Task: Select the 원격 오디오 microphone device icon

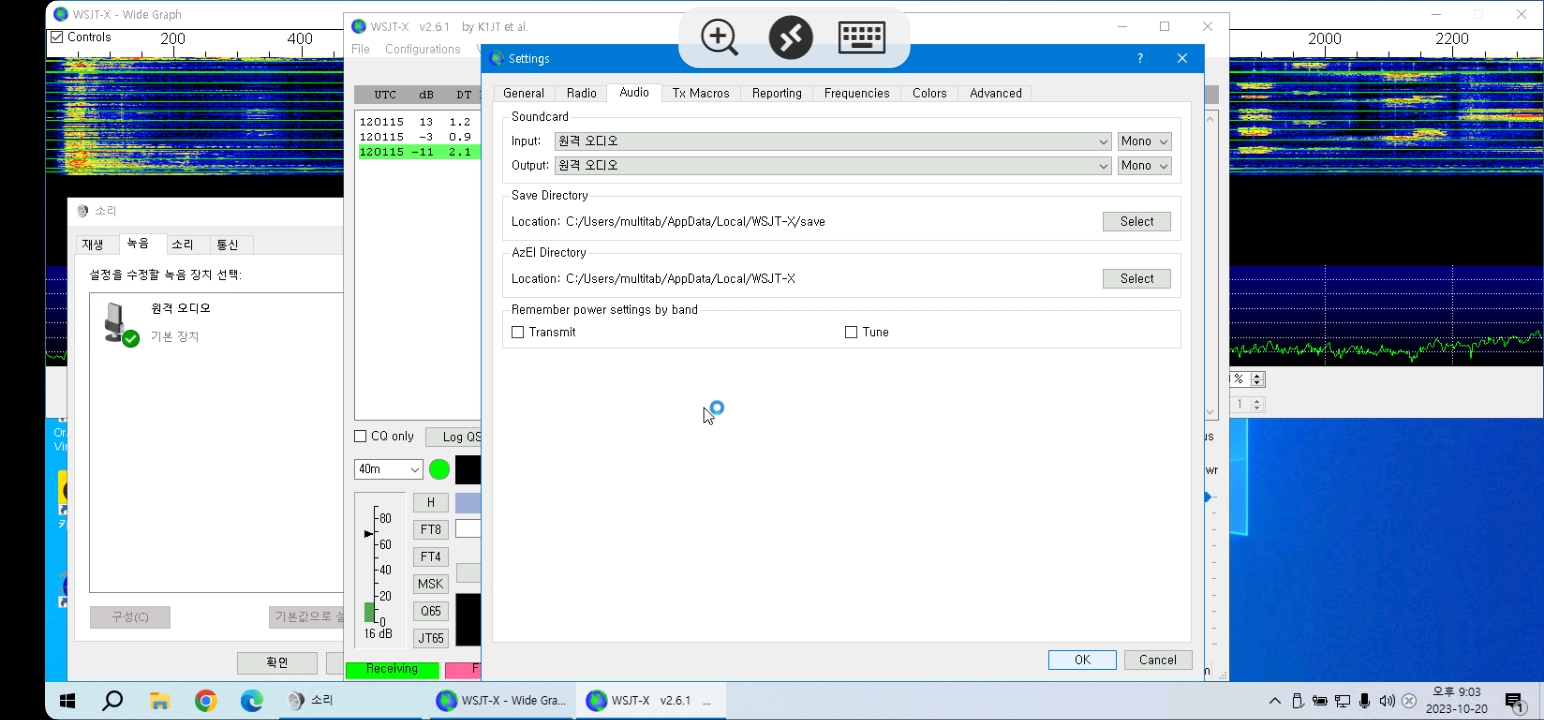Action: [121, 323]
